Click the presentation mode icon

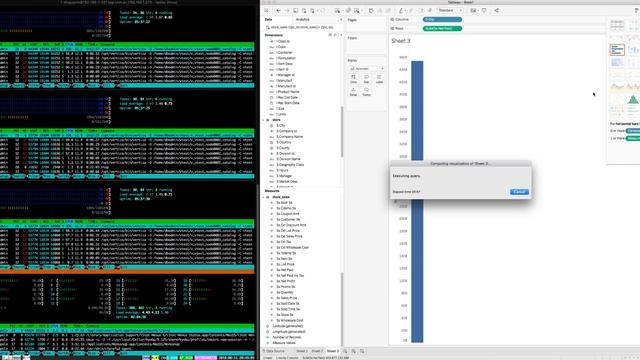pyautogui.click(x=484, y=11)
